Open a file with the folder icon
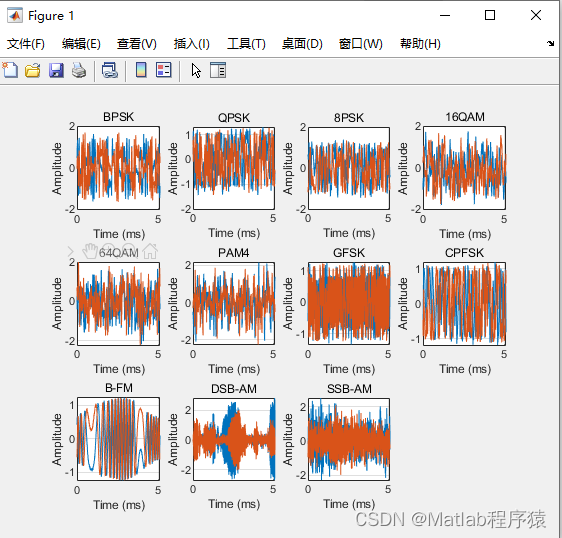The height and width of the screenshot is (538, 562). tap(33, 70)
